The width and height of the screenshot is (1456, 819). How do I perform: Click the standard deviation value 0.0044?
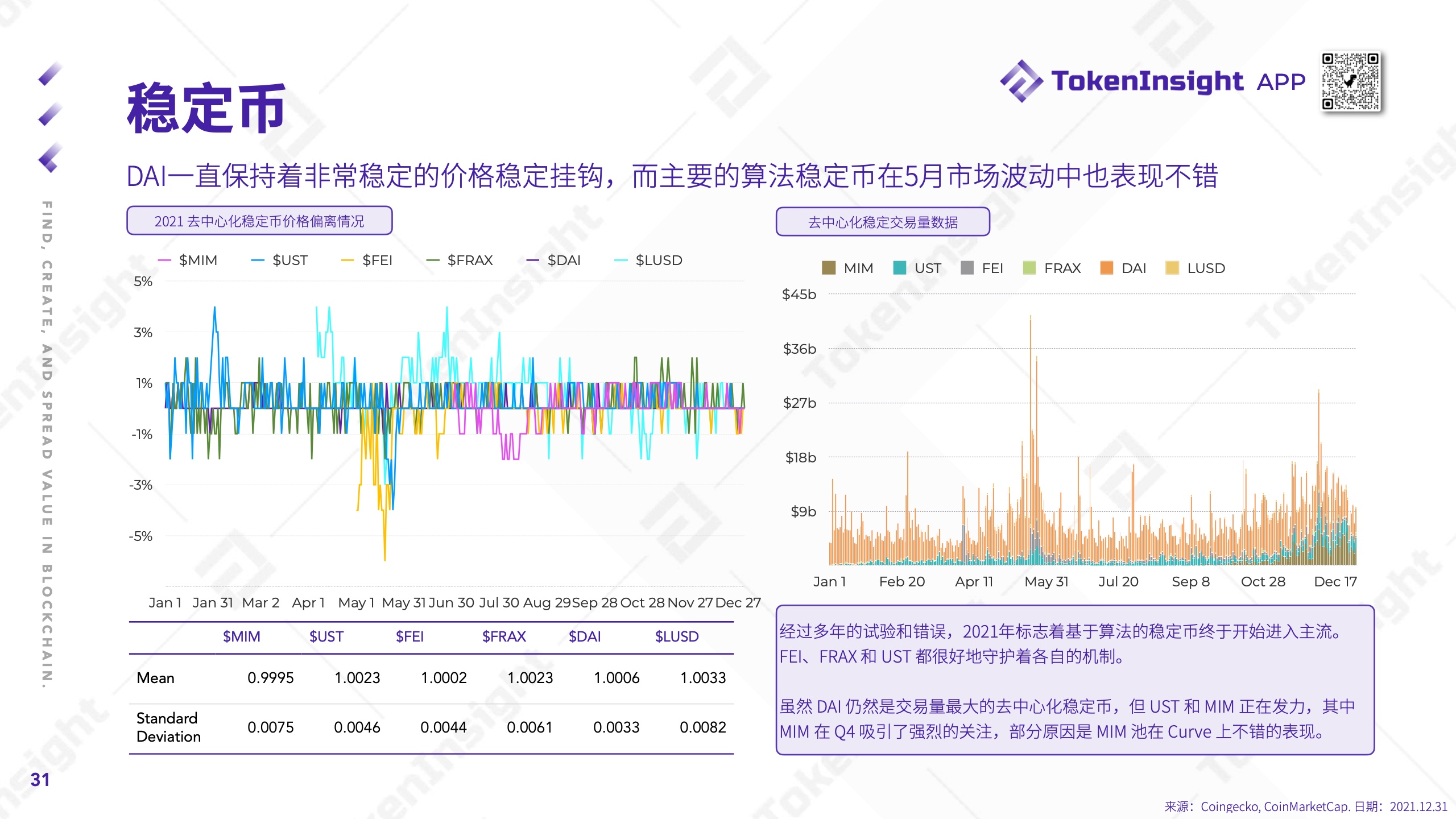tap(444, 727)
